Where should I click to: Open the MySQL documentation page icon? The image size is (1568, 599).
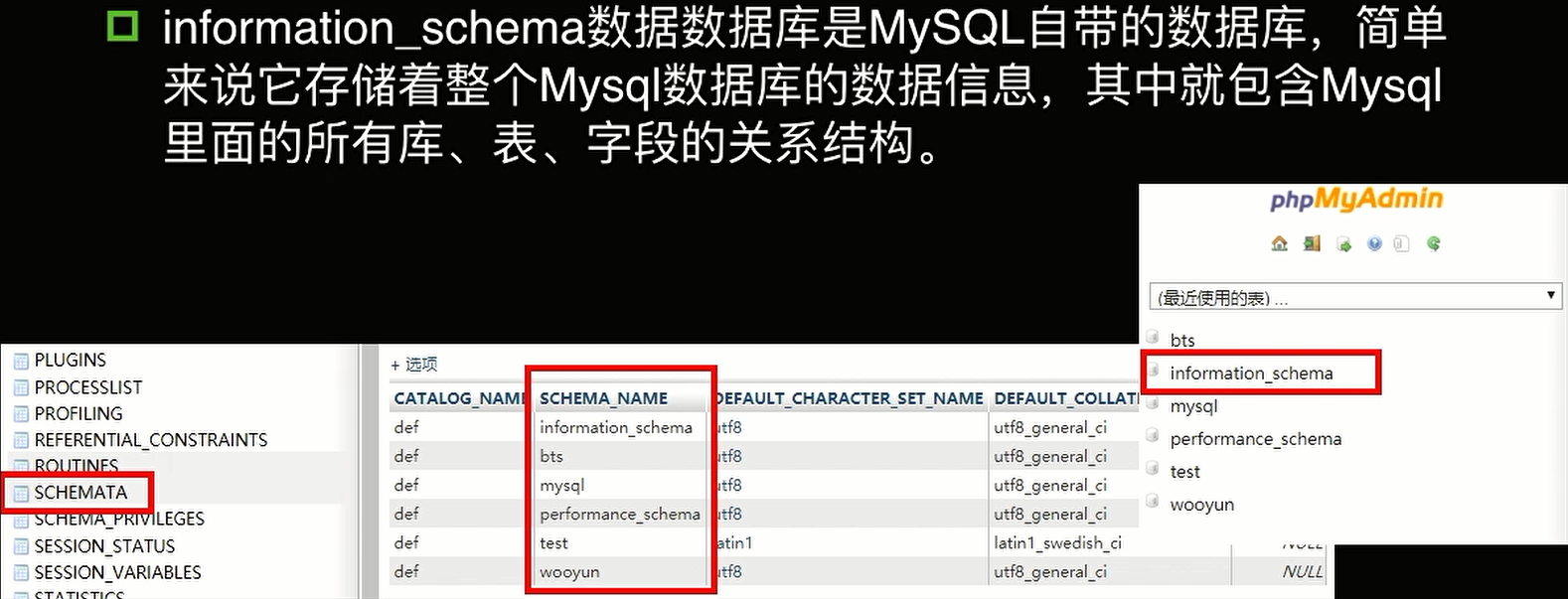click(x=1401, y=243)
